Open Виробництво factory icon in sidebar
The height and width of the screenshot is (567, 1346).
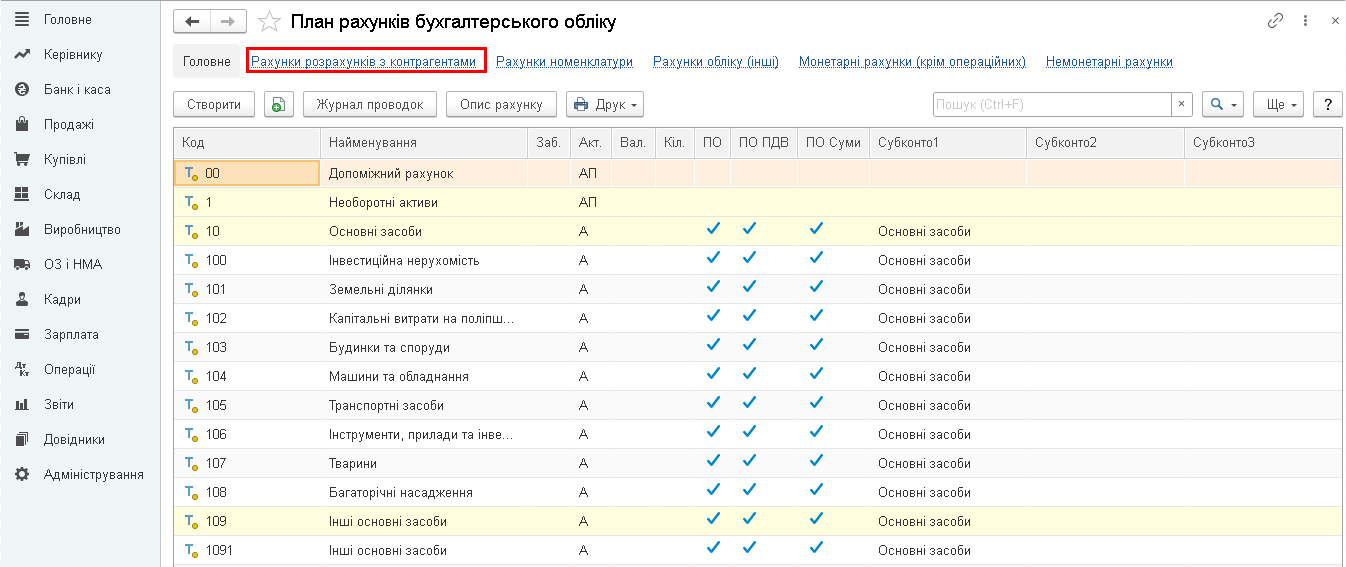[22, 229]
